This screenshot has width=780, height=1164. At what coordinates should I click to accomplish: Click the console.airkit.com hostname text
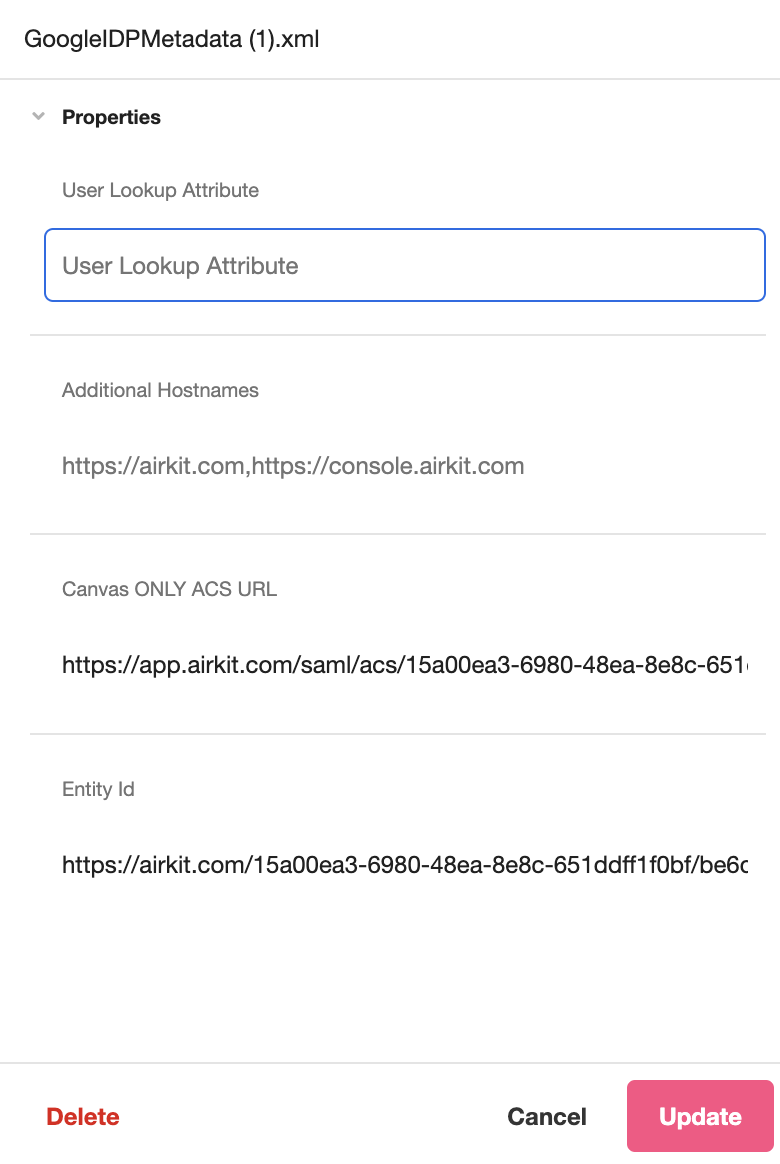388,466
